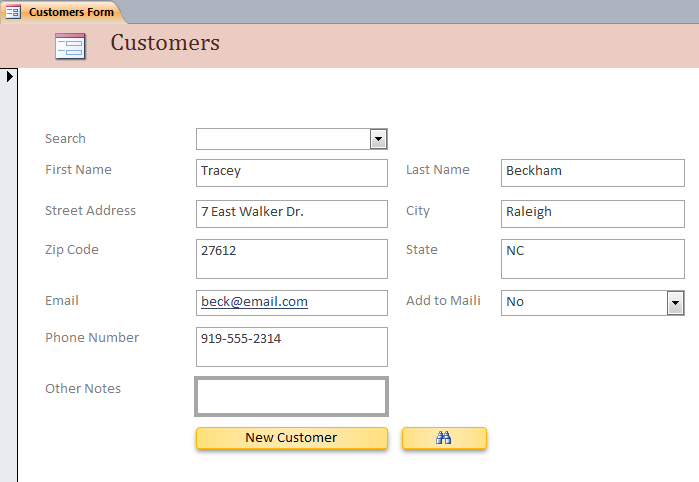Image resolution: width=699 pixels, height=482 pixels.
Task: Click the City field showing Raleigh
Action: coord(592,213)
